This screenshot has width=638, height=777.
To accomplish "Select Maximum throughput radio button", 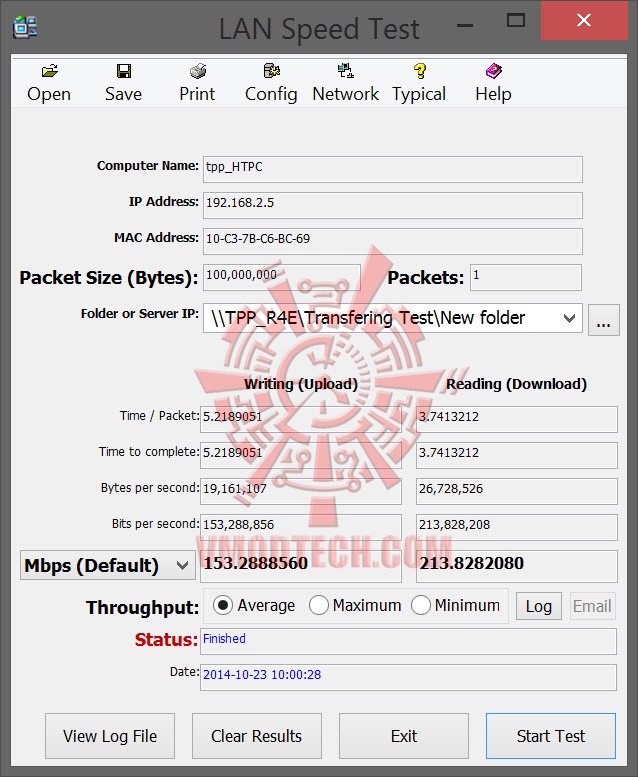I will (x=318, y=605).
